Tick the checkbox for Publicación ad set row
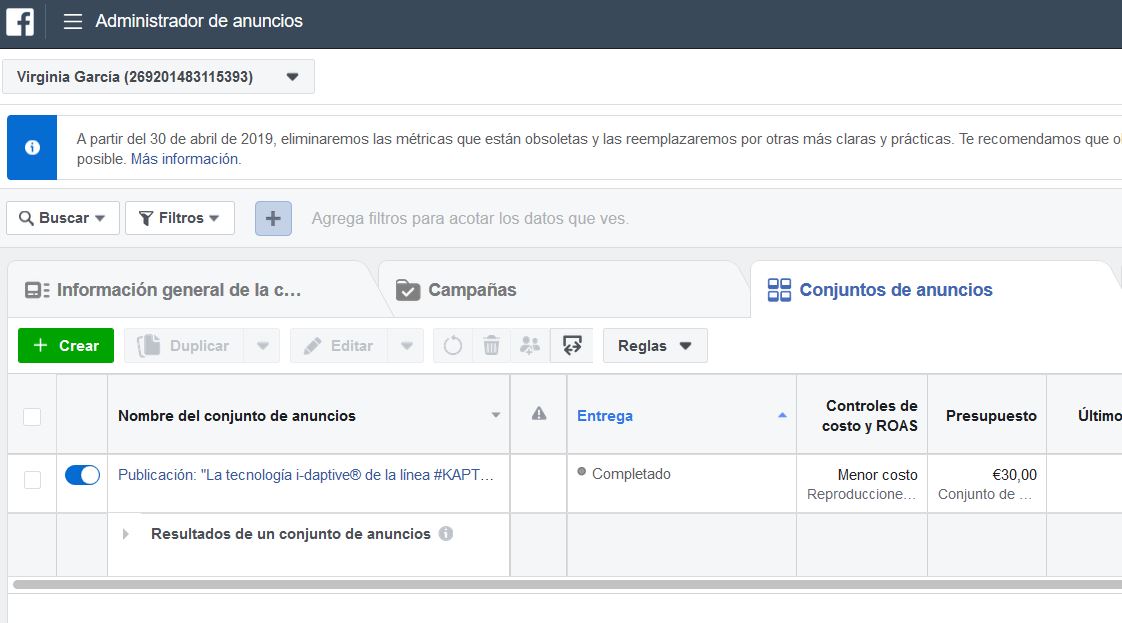This screenshot has height=623, width=1122. [32, 480]
